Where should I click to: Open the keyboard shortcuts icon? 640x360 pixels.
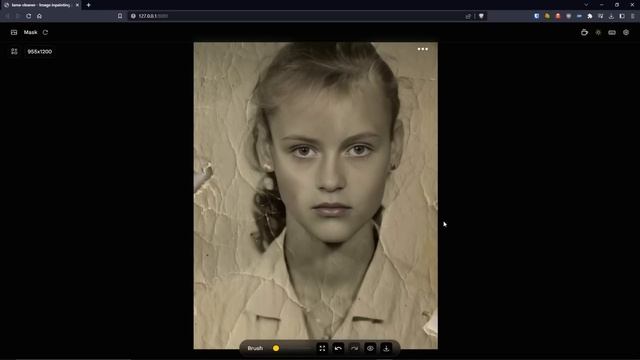(x=612, y=32)
